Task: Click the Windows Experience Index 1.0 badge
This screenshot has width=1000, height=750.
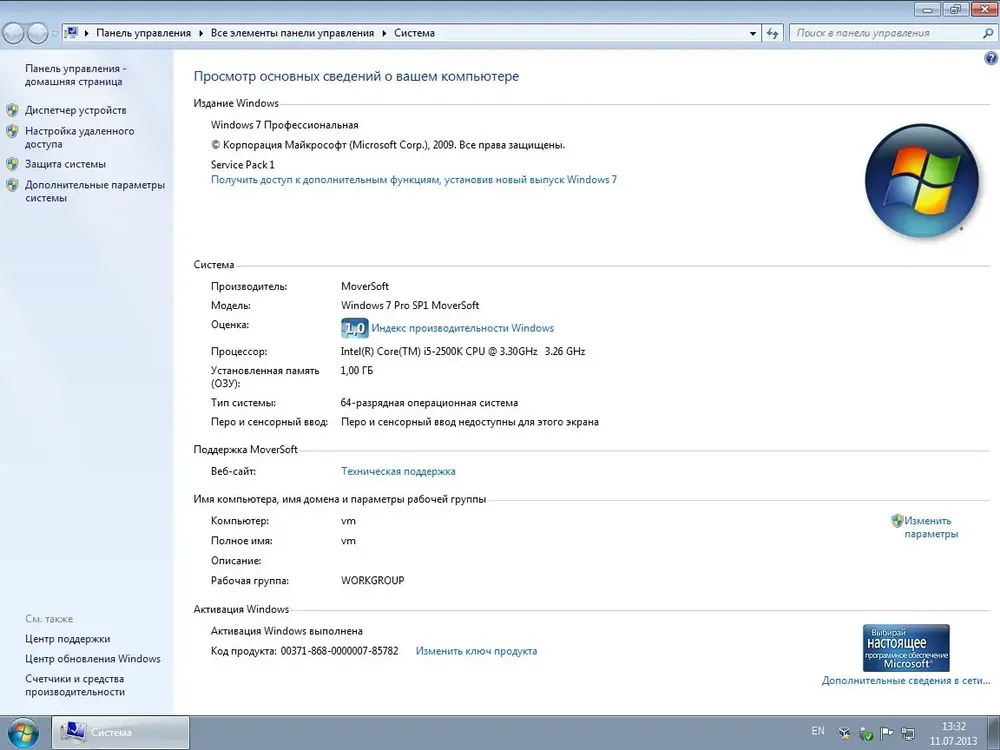Action: (x=354, y=328)
